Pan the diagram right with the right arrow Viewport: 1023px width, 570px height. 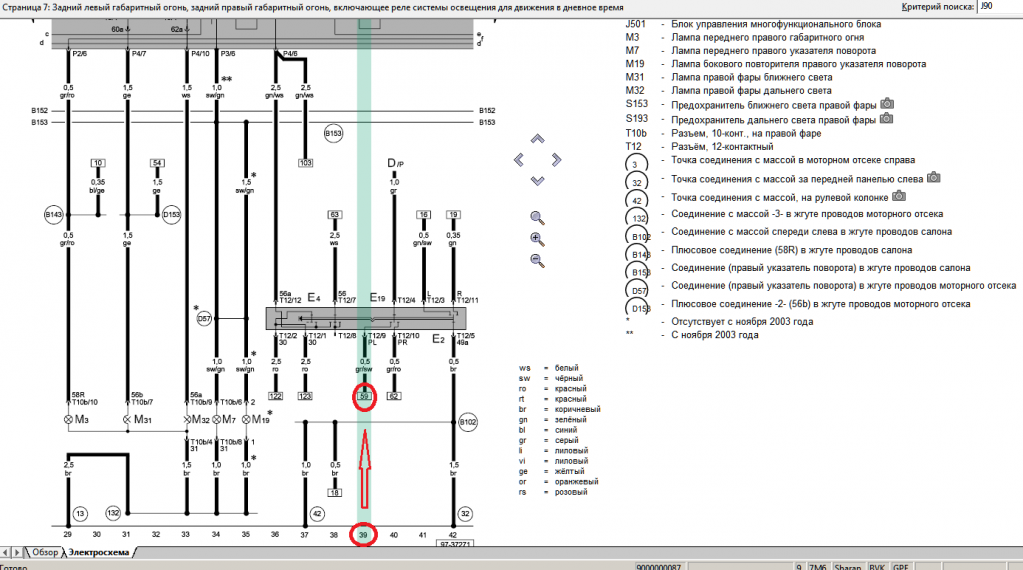557,160
